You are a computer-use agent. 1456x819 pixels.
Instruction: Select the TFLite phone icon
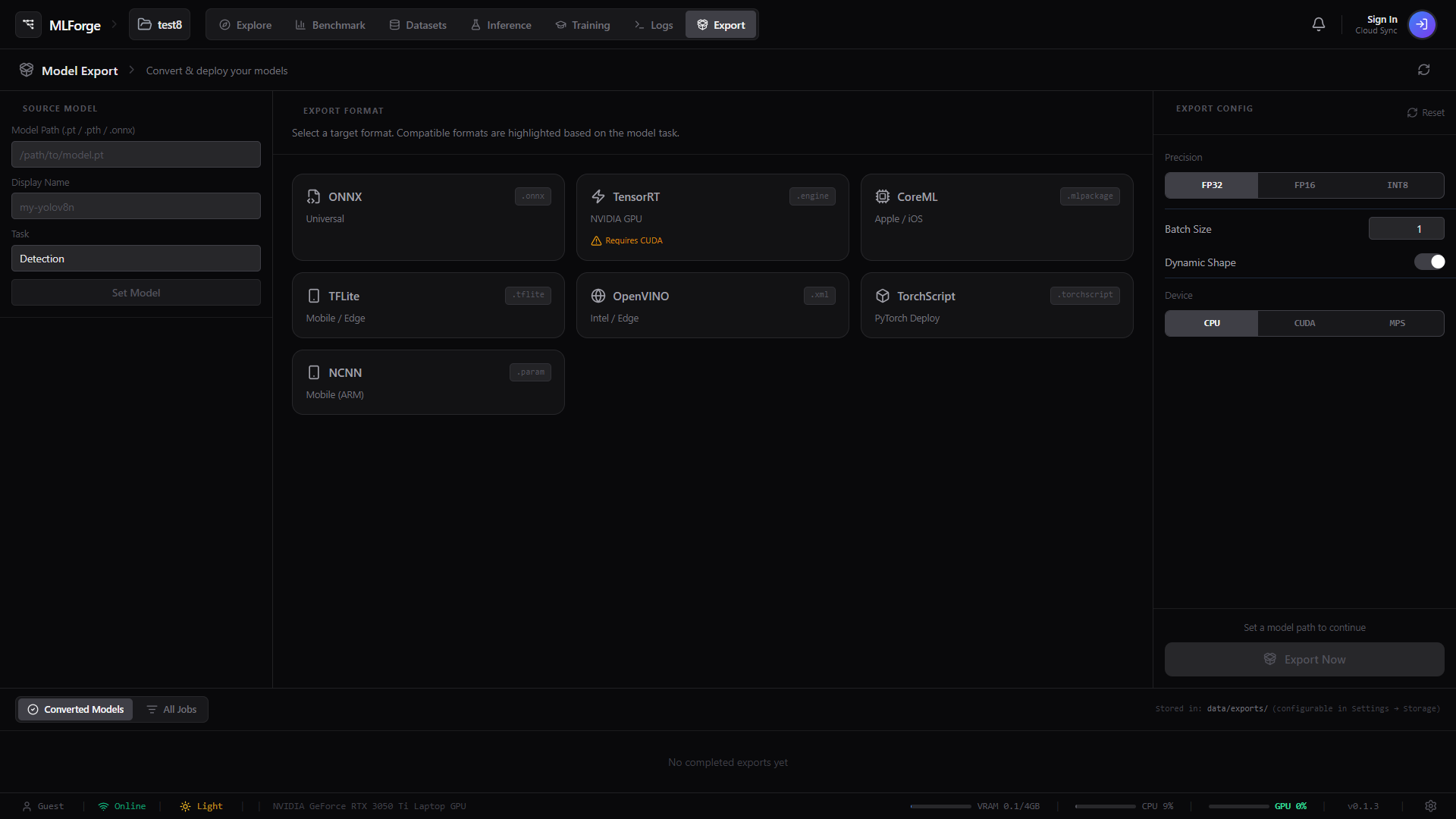point(314,296)
